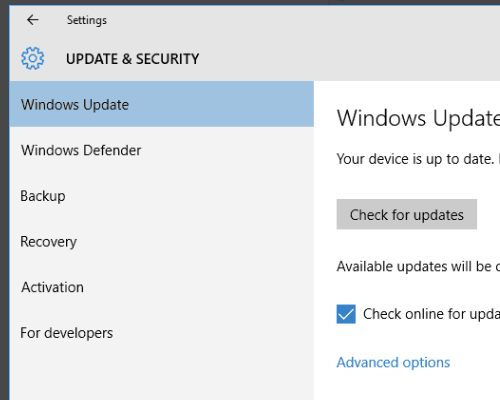Click the large Windows Update page heading
The height and width of the screenshot is (400, 500).
tap(418, 118)
